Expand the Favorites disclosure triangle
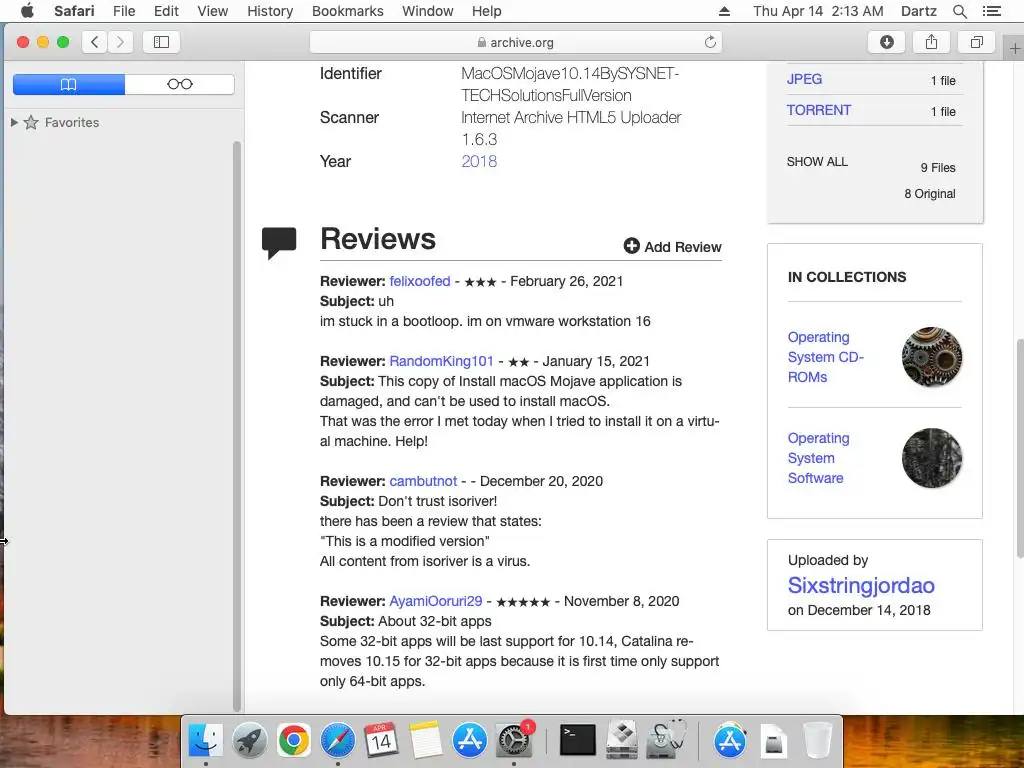1024x768 pixels. coord(14,122)
